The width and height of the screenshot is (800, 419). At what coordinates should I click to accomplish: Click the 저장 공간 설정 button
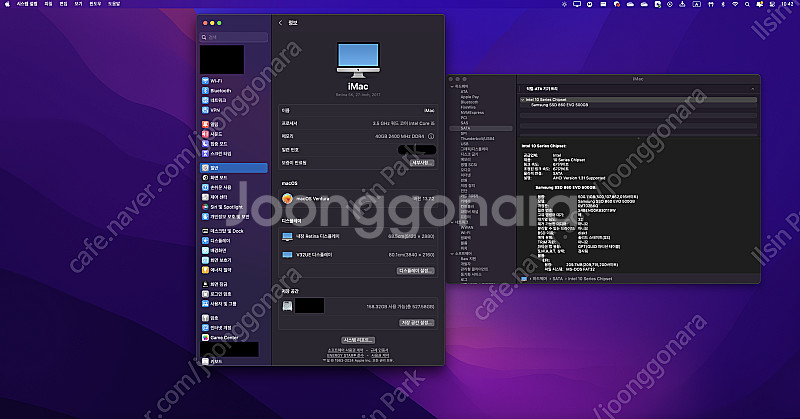pos(416,323)
